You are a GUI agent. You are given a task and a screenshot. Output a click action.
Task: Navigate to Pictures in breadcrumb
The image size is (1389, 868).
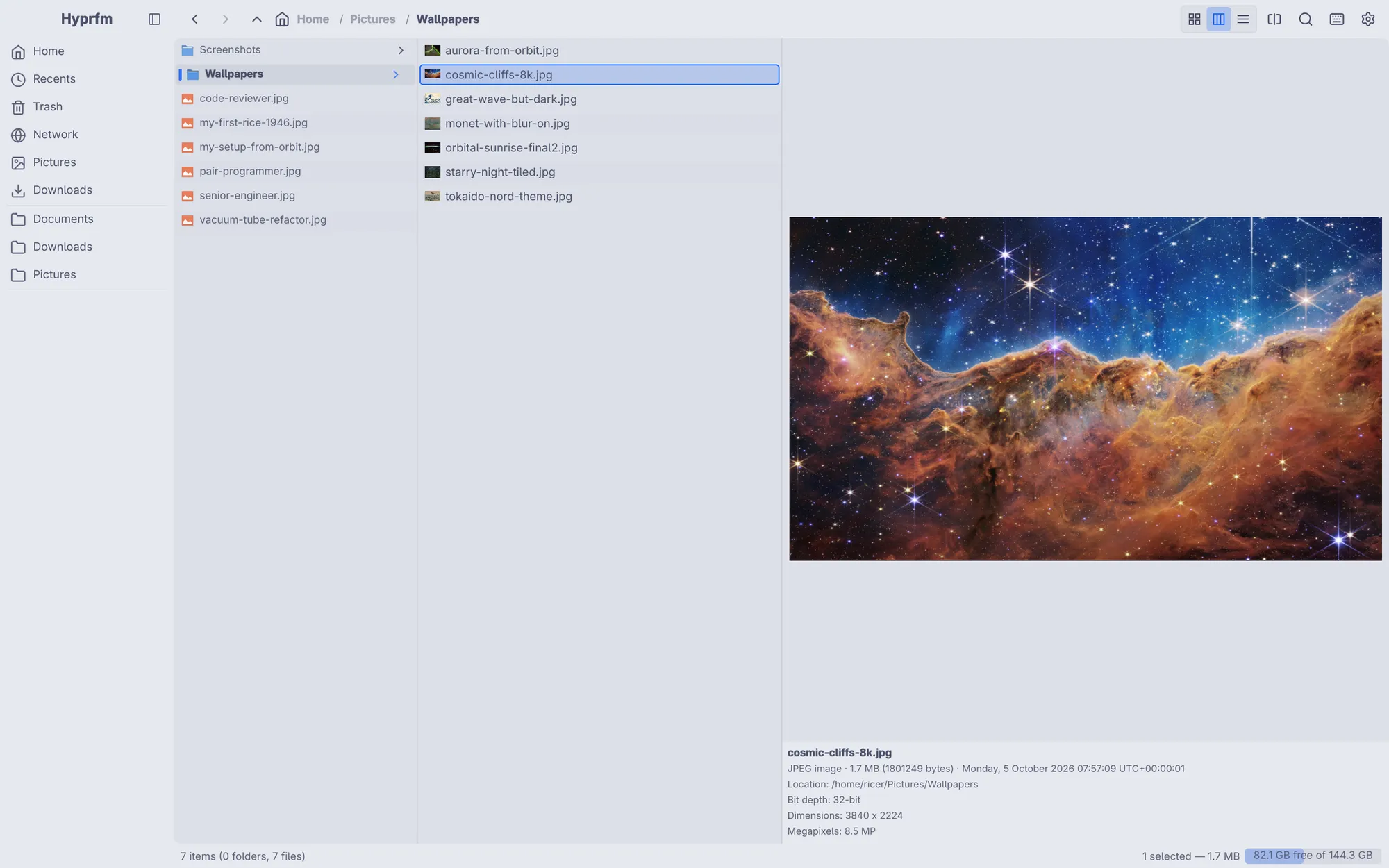pos(372,19)
